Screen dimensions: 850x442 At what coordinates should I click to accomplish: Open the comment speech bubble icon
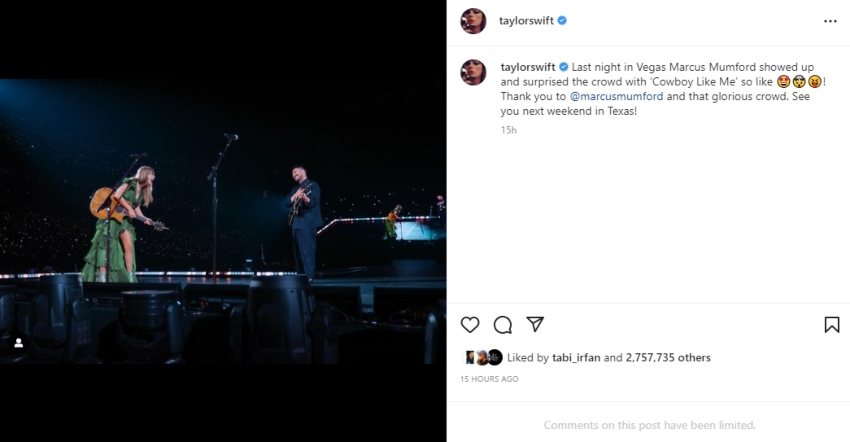pyautogui.click(x=503, y=324)
